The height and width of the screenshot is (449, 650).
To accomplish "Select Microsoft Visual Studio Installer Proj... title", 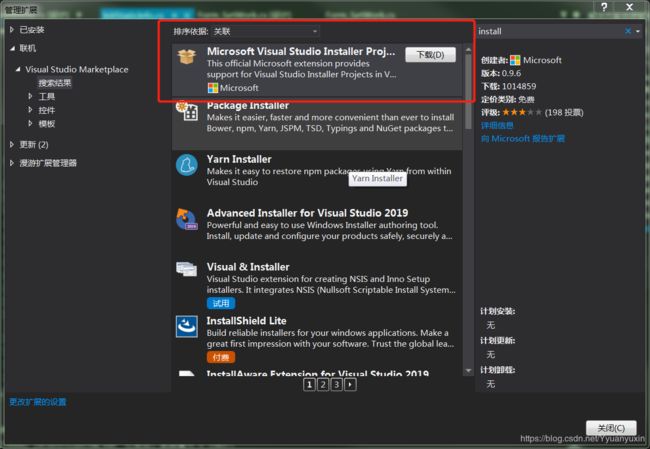I will [301, 51].
